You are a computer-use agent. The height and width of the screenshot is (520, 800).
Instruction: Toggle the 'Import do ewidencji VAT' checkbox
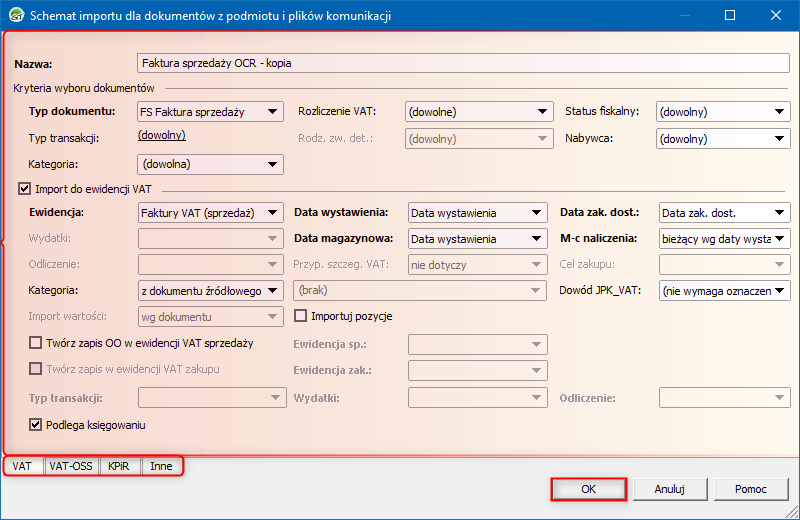pyautogui.click(x=25, y=188)
